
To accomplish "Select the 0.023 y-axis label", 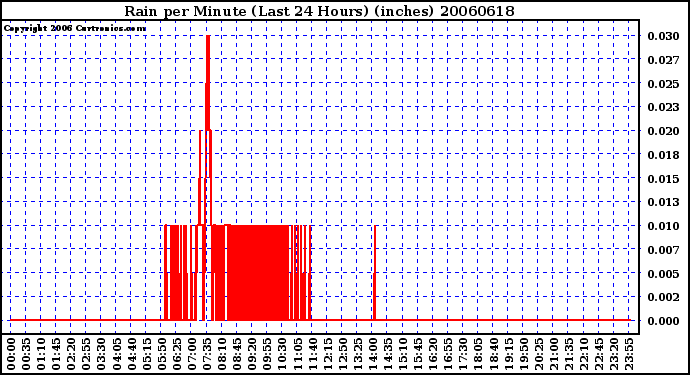I will coord(663,107).
